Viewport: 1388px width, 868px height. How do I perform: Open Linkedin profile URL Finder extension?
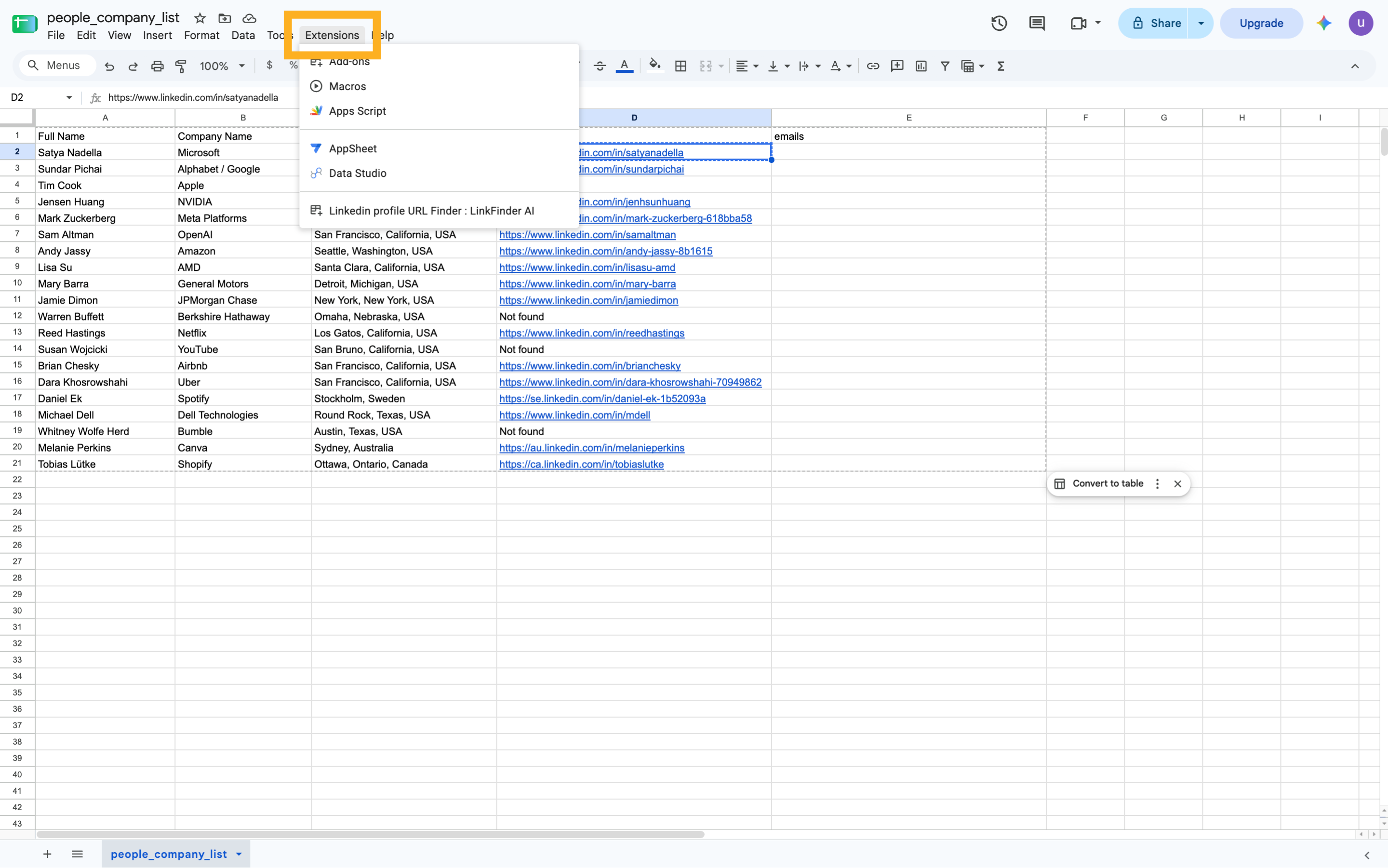(x=439, y=210)
